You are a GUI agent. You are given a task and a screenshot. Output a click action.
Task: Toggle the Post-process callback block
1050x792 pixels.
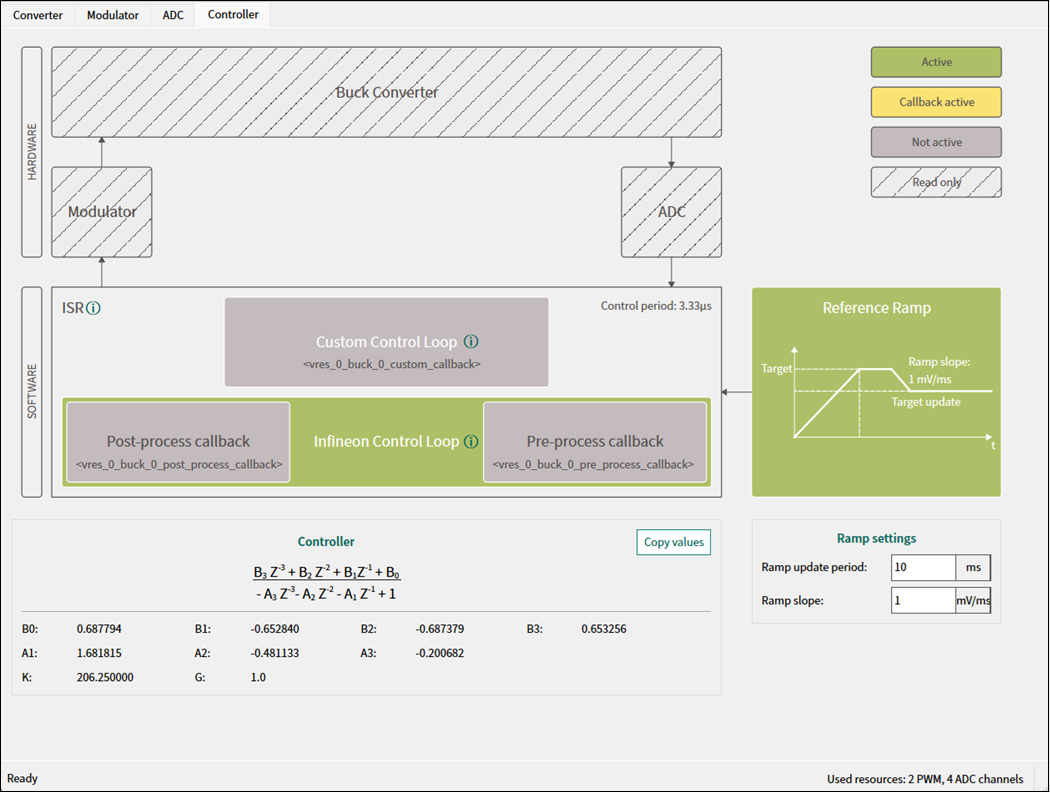[178, 442]
